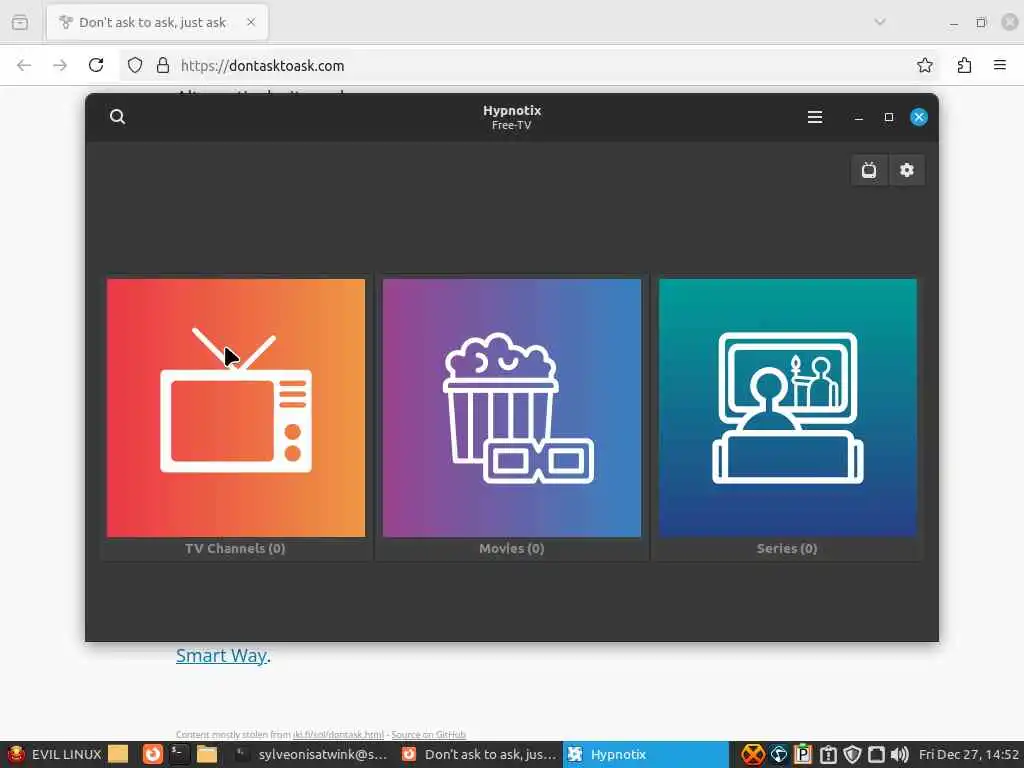Viewport: 1024px width, 768px height.
Task: Click the P tray icon
Action: (803, 755)
